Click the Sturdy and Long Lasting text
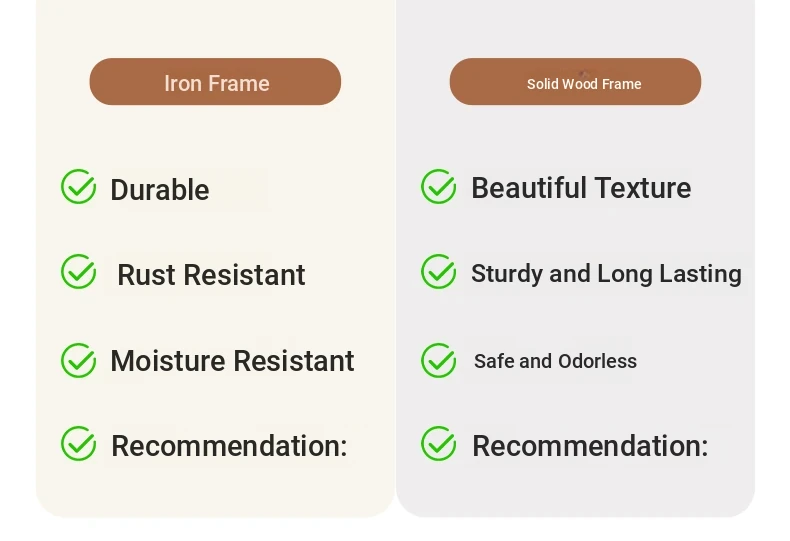This screenshot has height=541, width=790. [x=606, y=274]
